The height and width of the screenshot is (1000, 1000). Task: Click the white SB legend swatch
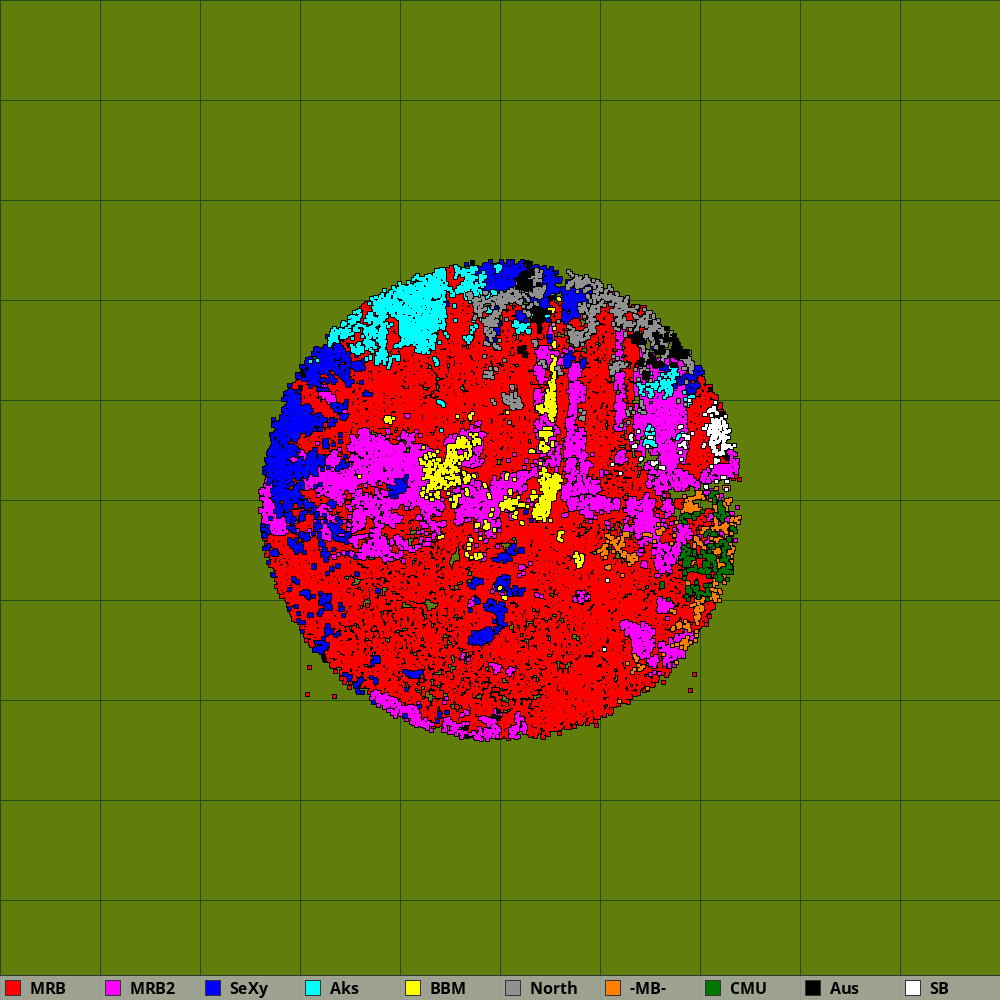click(x=913, y=988)
